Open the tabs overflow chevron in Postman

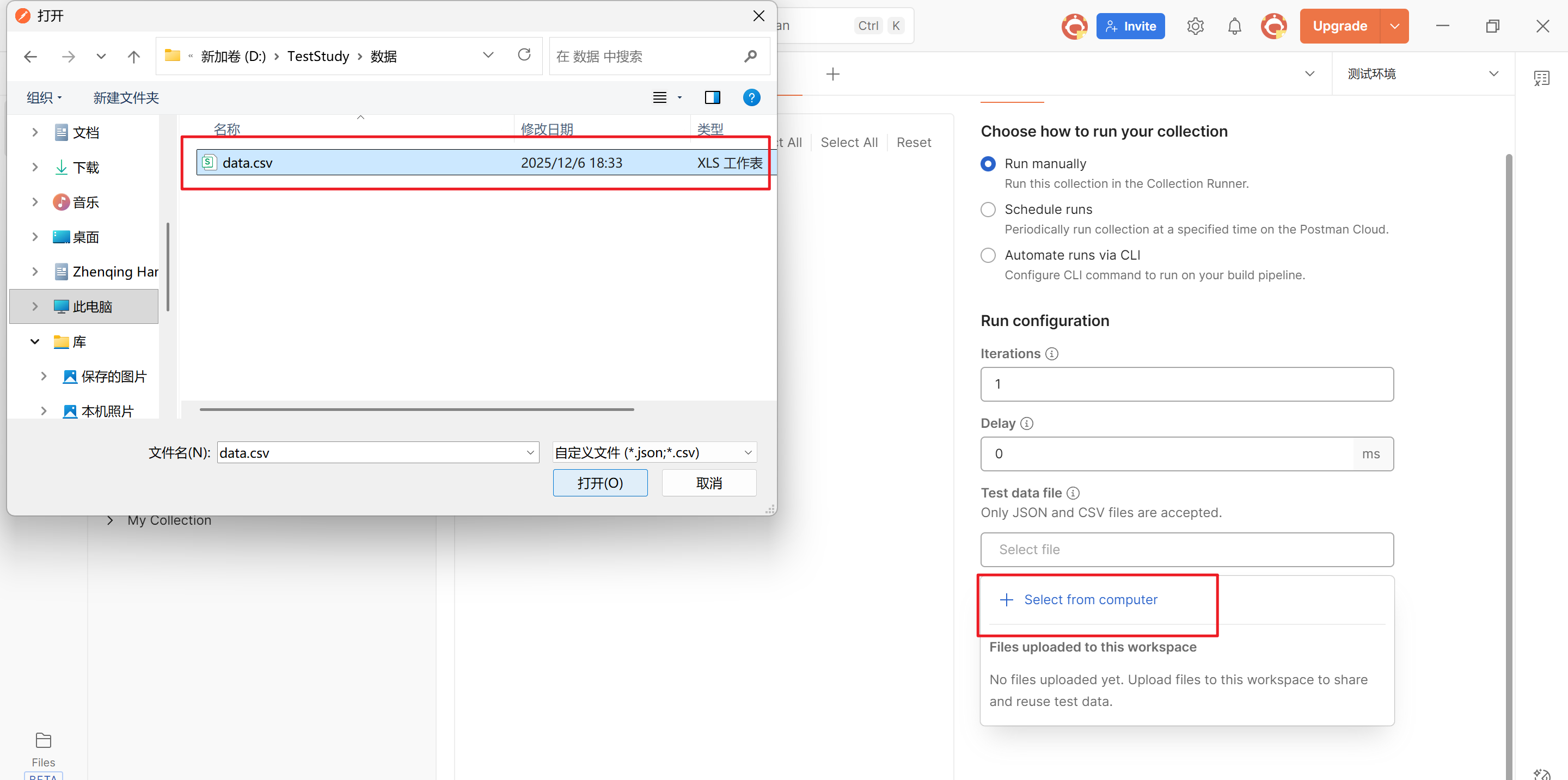1309,73
